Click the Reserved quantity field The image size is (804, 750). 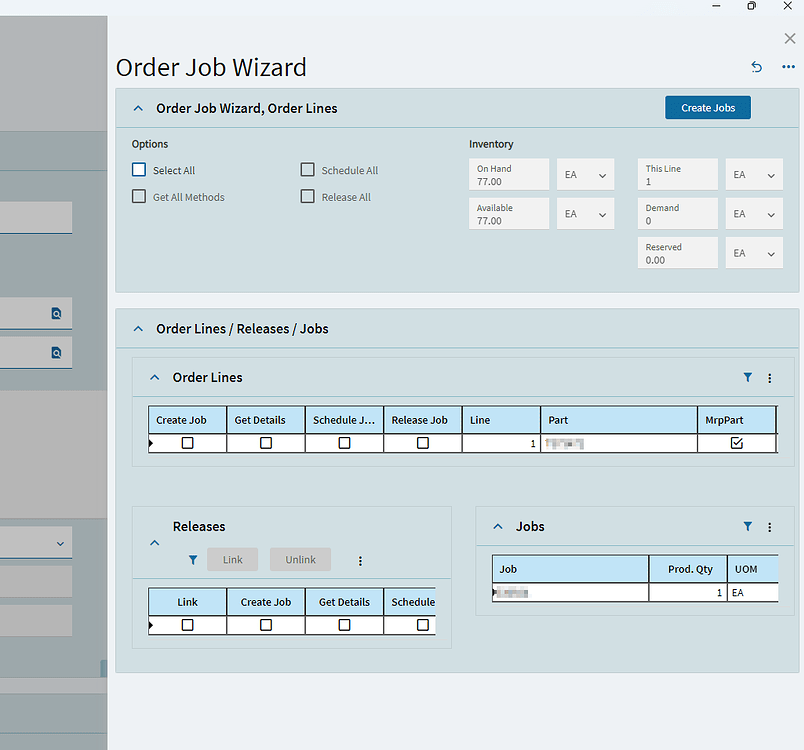click(677, 252)
